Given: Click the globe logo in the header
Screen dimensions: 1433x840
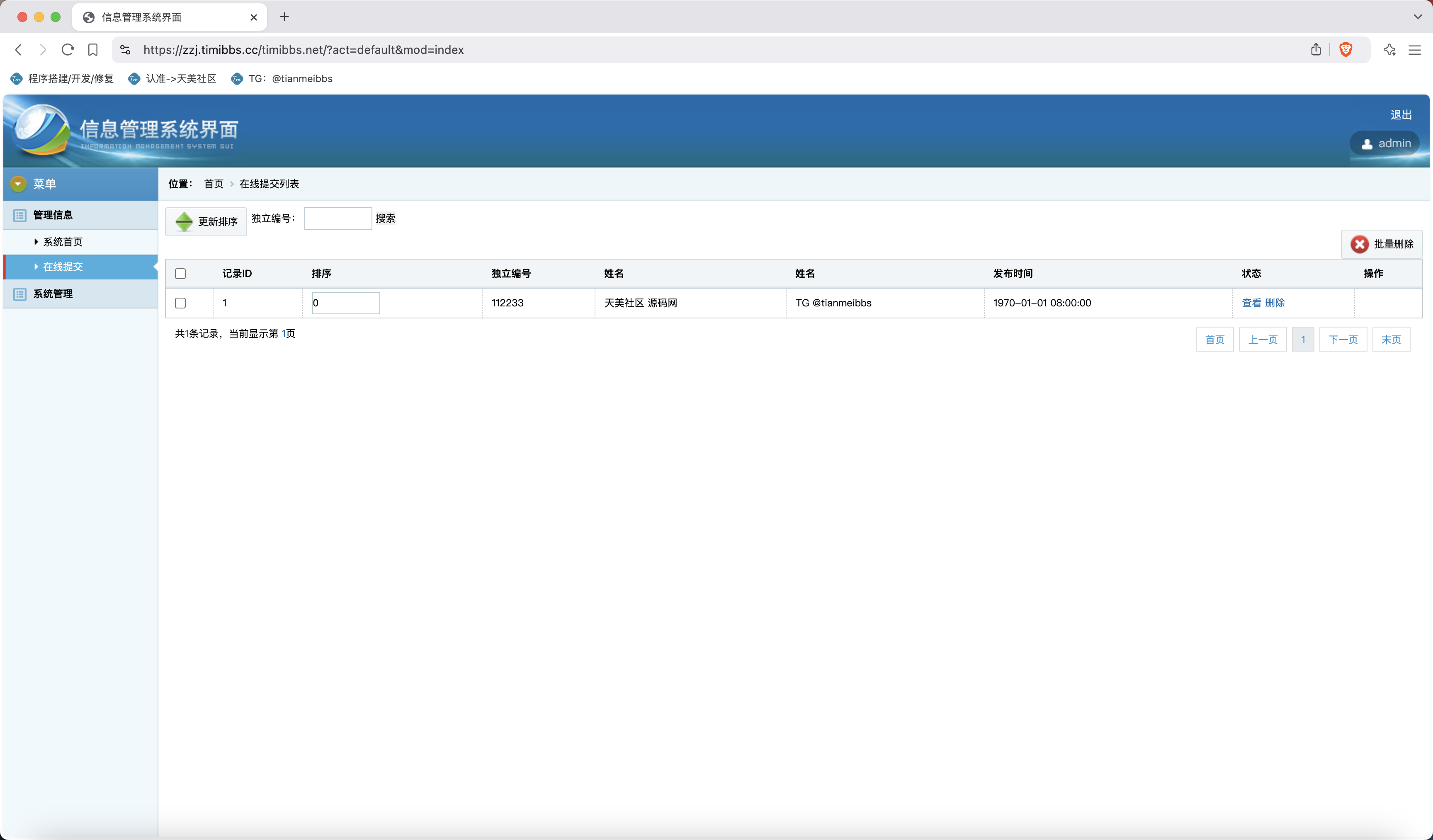Looking at the screenshot, I should click(x=41, y=130).
